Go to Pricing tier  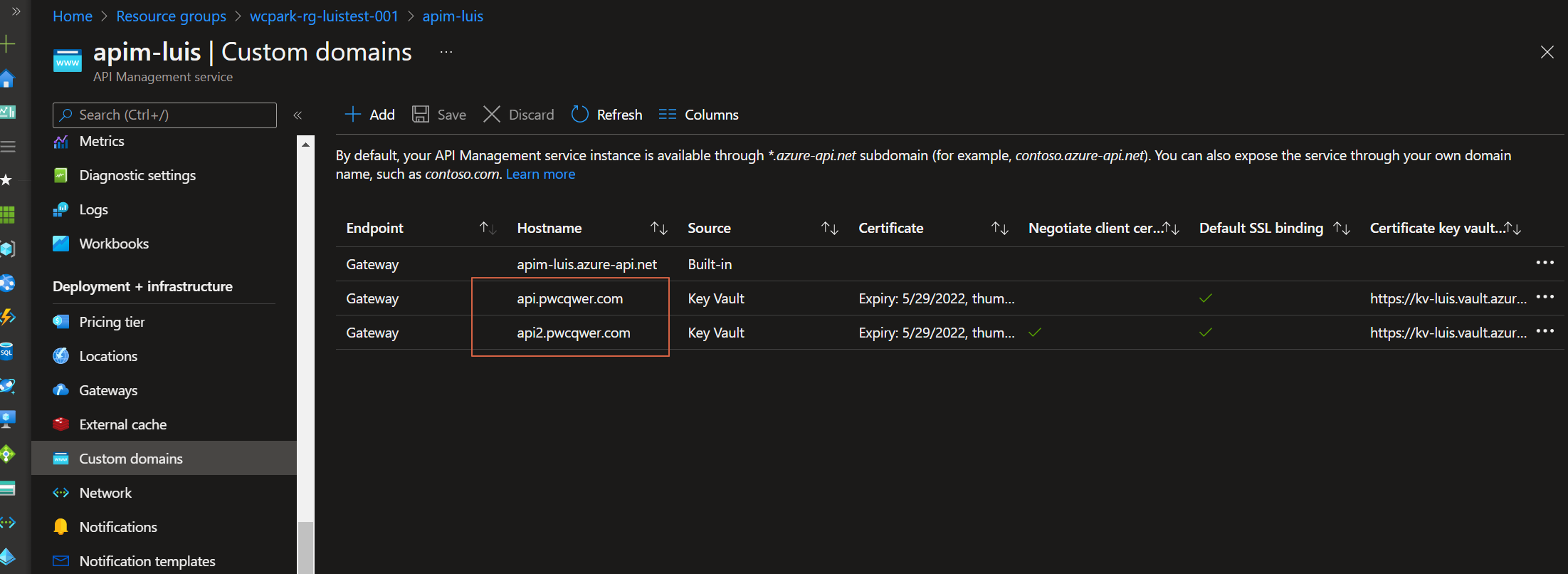point(112,322)
